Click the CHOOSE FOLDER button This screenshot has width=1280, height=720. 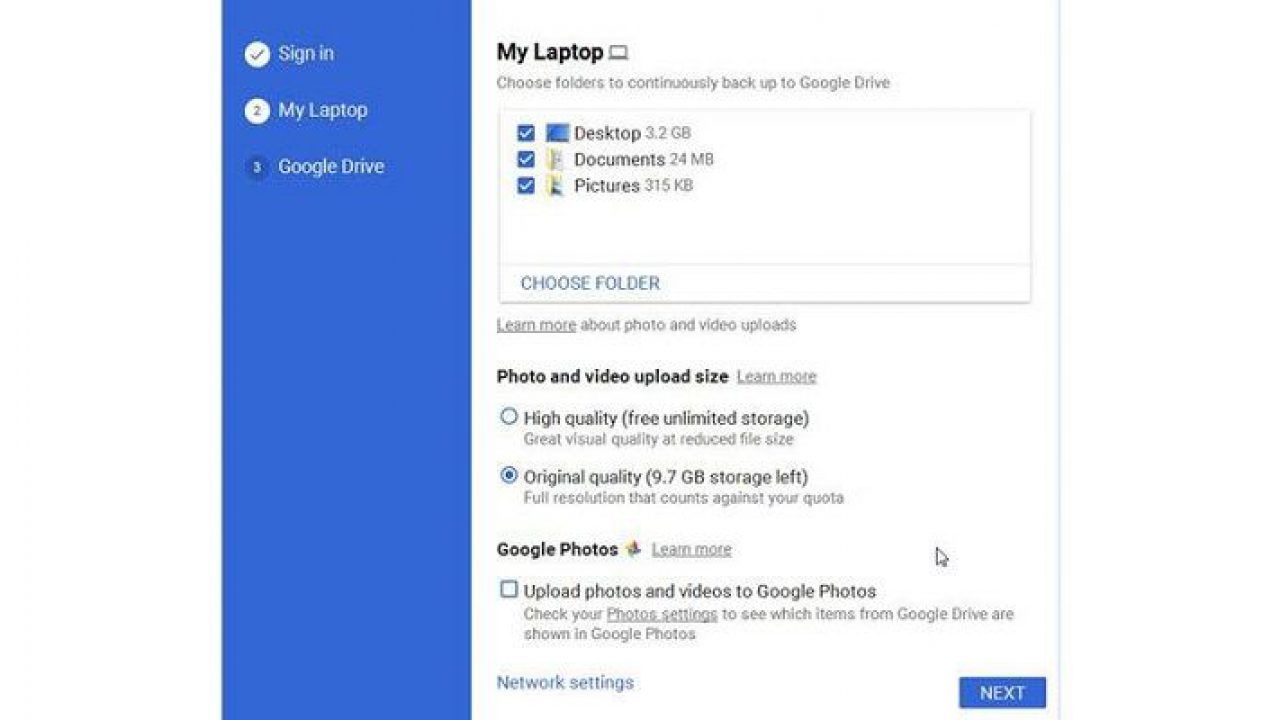coord(590,283)
